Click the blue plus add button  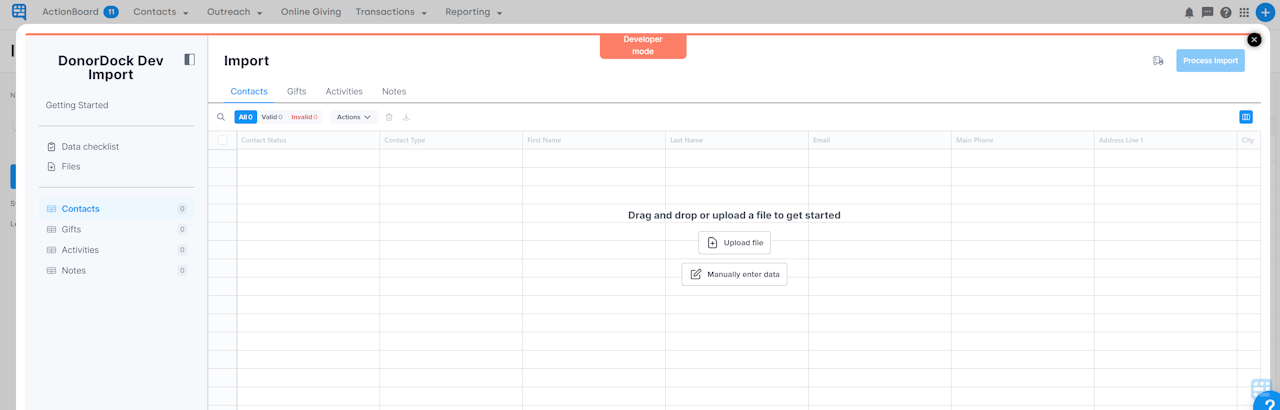click(1265, 13)
